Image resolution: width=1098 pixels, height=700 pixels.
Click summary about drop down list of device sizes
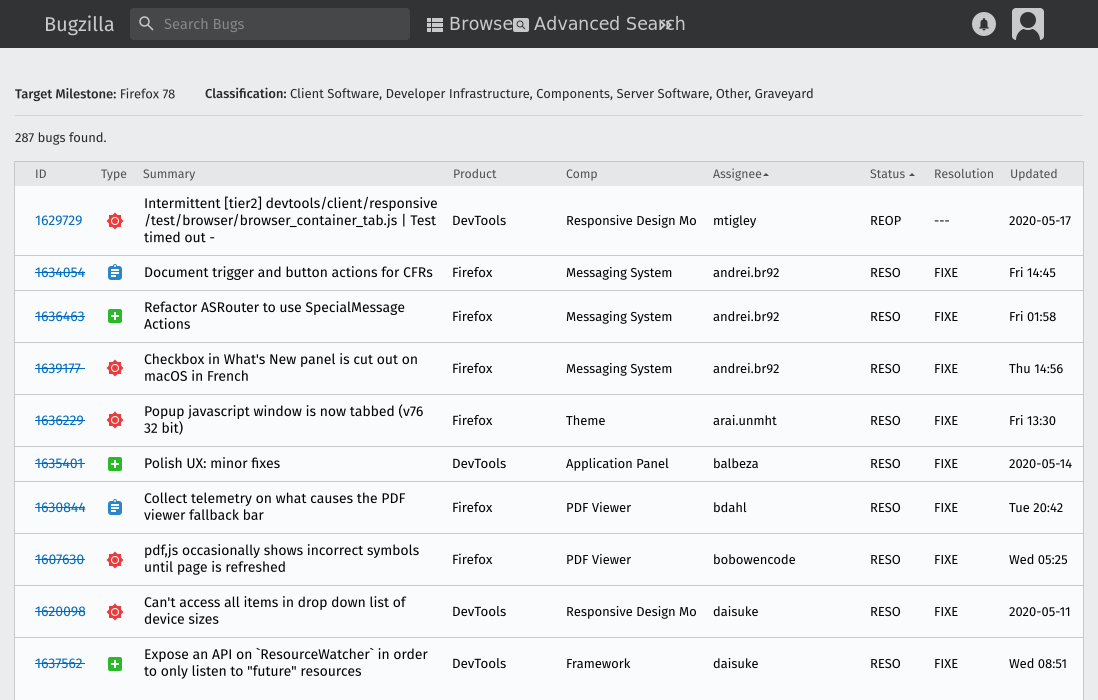[274, 610]
